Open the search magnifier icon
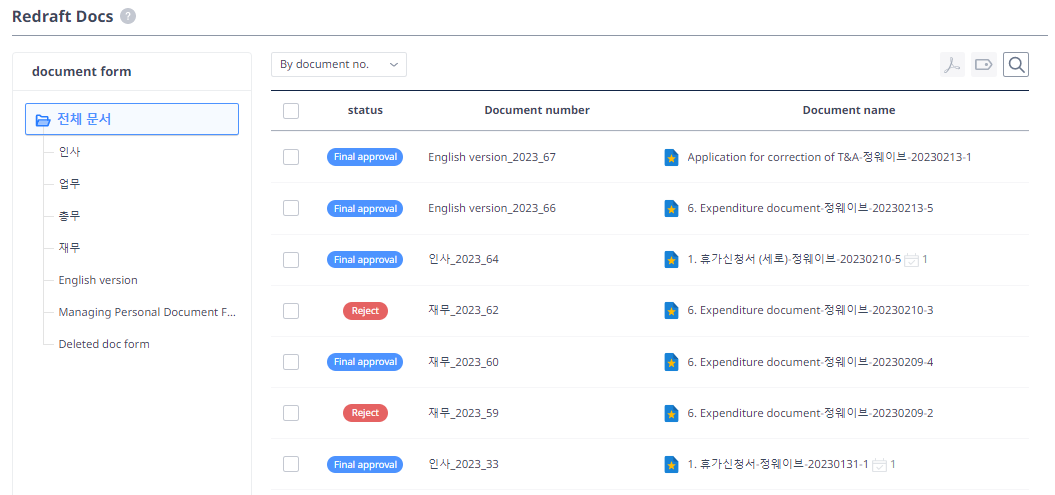 pyautogui.click(x=1016, y=65)
